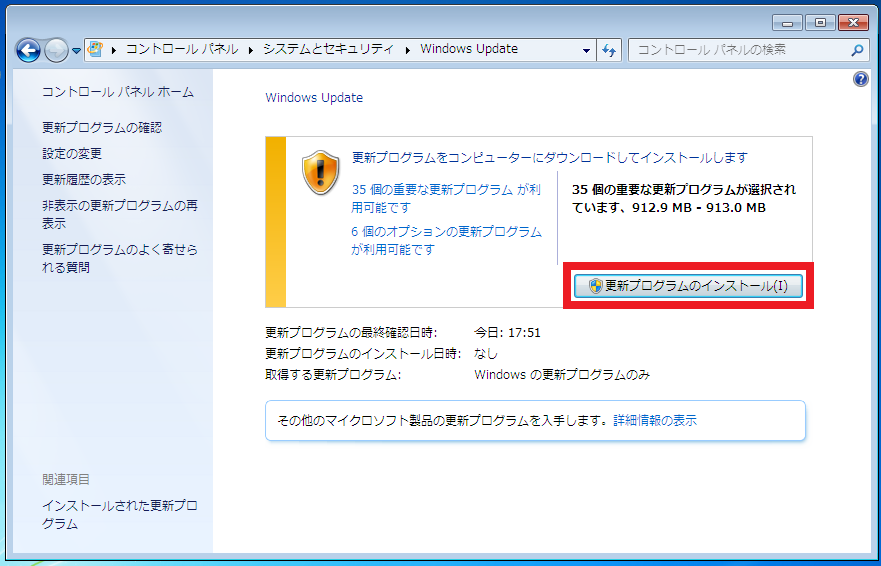
Task: Click the 35 個の重要な更新プログラムが選択されています text
Action: pyautogui.click(x=684, y=198)
